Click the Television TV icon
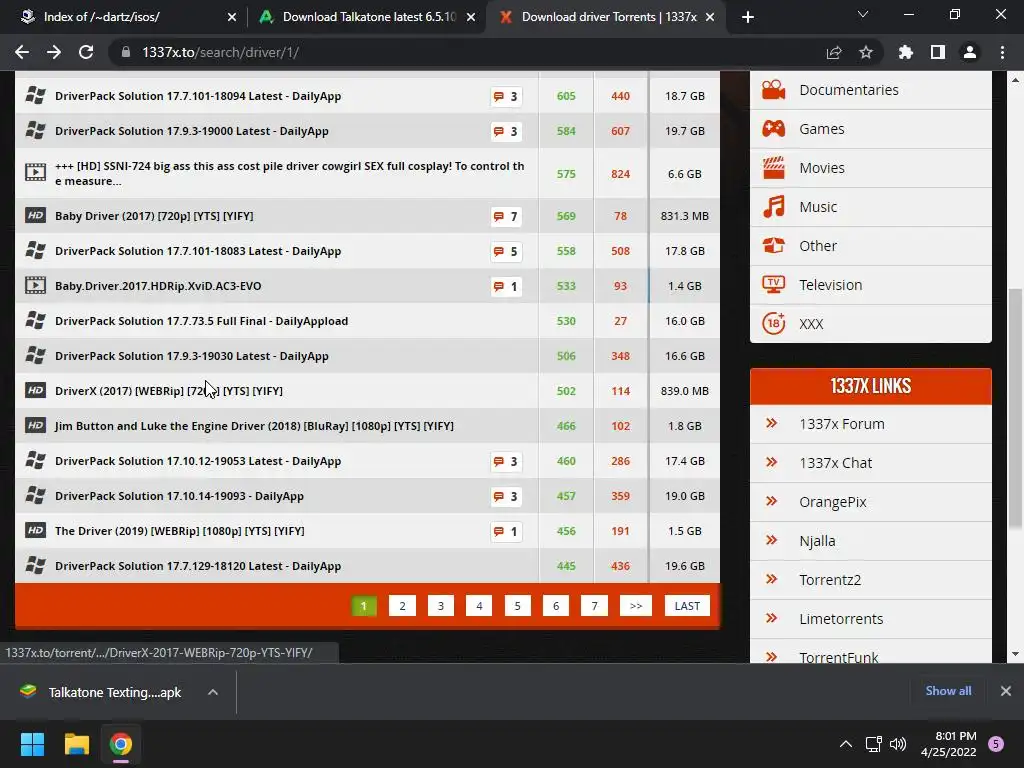The image size is (1024, 768). pos(774,285)
